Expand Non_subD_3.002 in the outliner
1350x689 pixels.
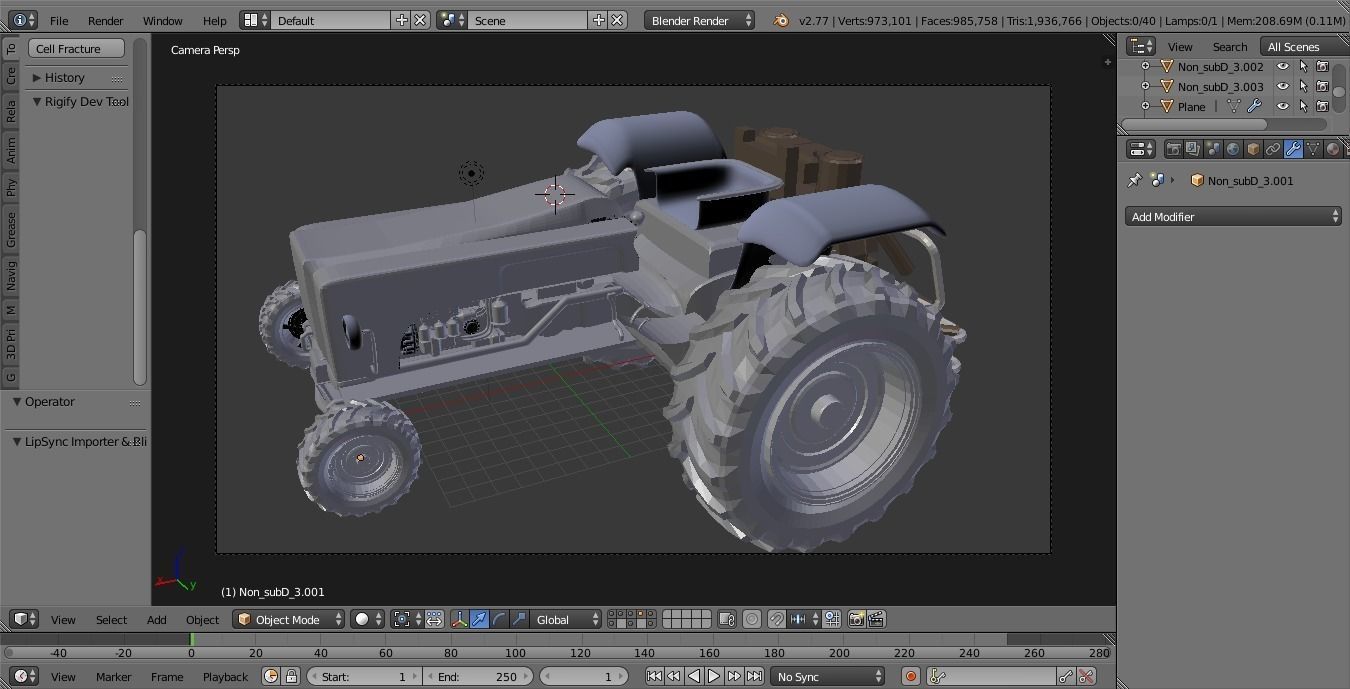pyautogui.click(x=1145, y=66)
